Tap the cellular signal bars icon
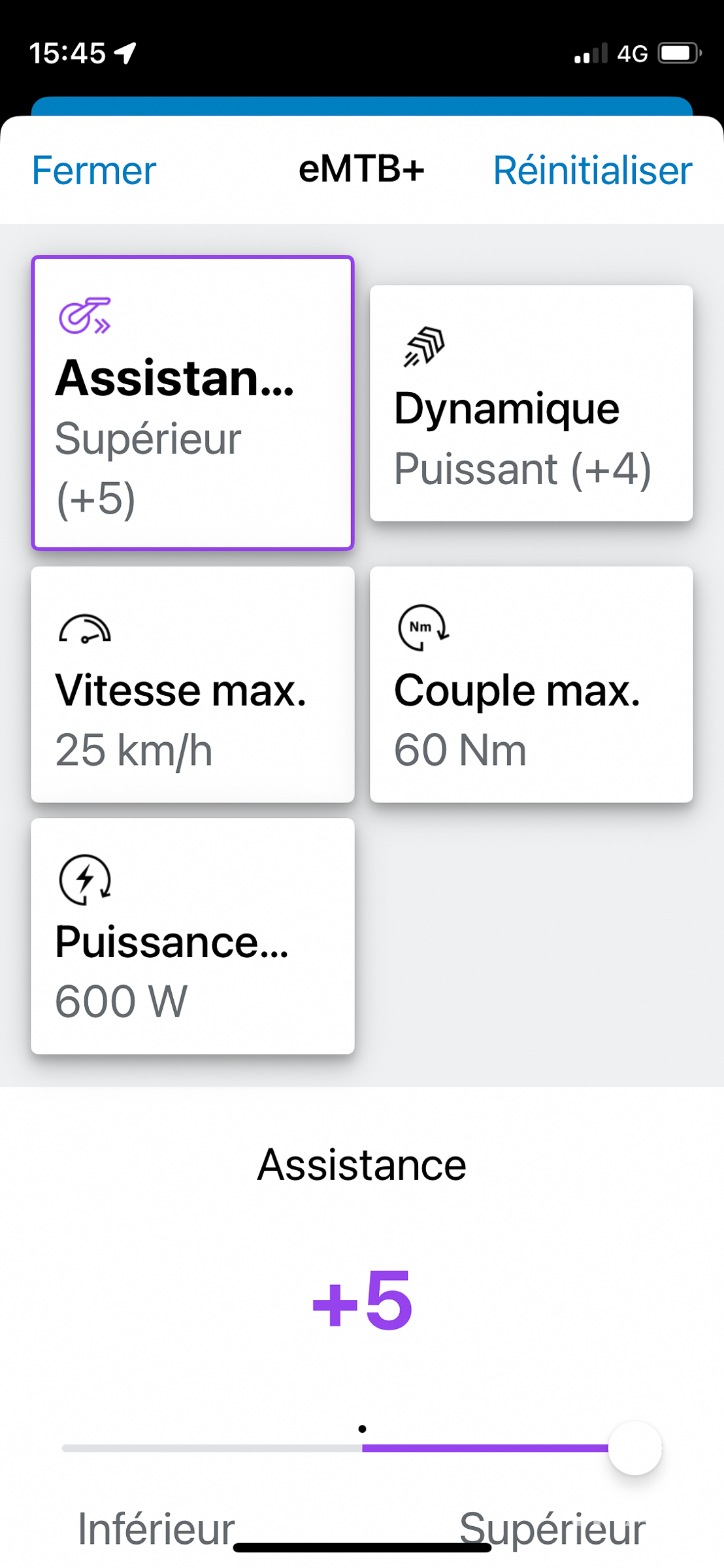Screen dimensions: 724x1568 pos(591,53)
